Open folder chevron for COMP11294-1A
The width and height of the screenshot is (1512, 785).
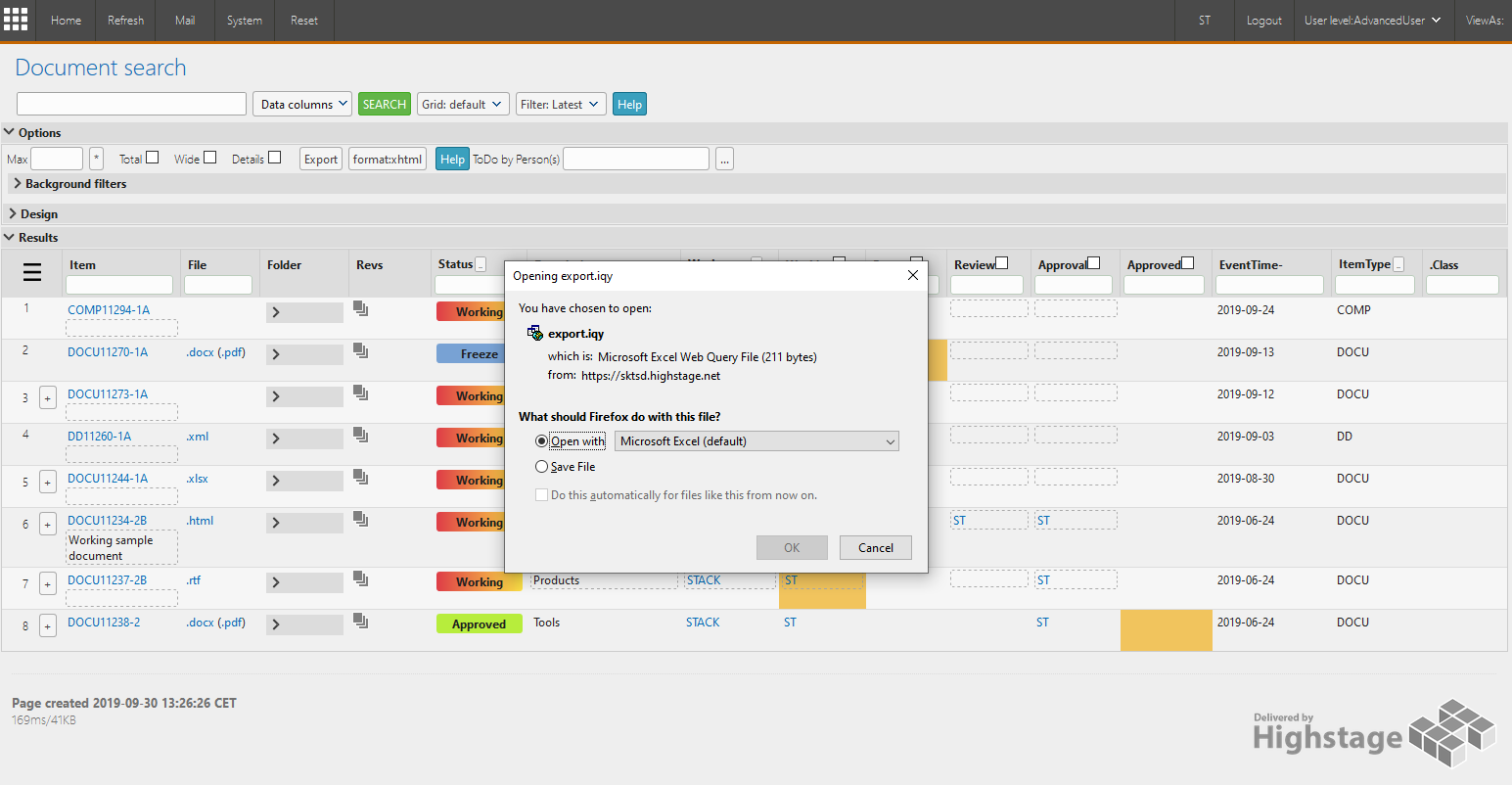click(304, 312)
